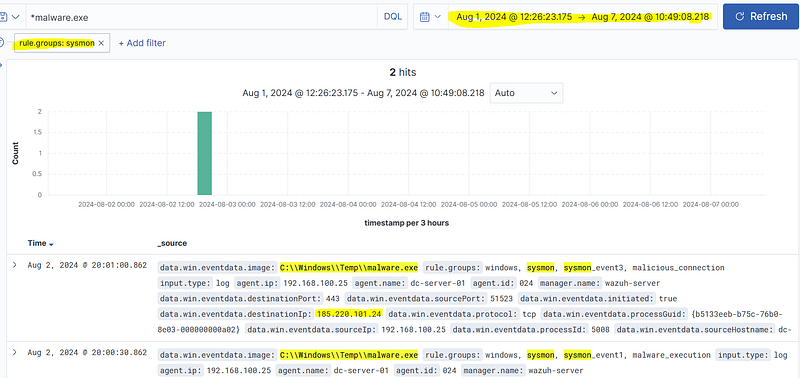Viewport: 800px width, 378px height.
Task: Click the destination IP 185.220.101.24 value
Action: pyautogui.click(x=349, y=314)
